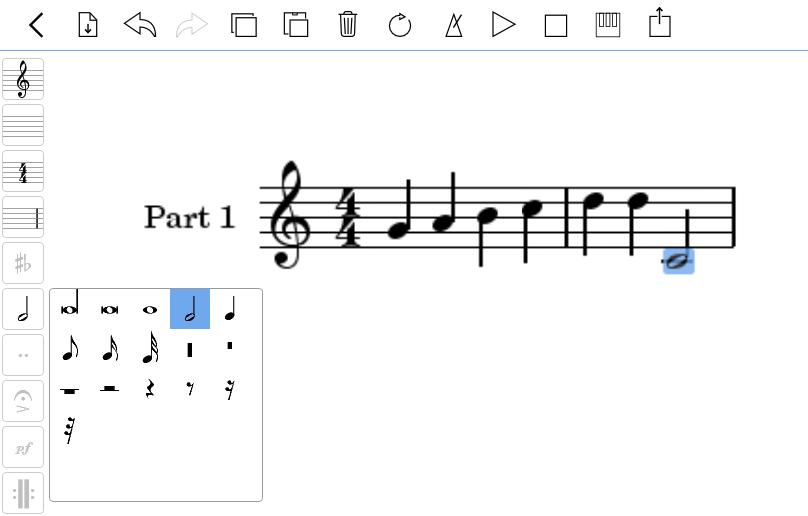The height and width of the screenshot is (516, 808).
Task: Go back with the left chevron
Action: (x=36, y=25)
